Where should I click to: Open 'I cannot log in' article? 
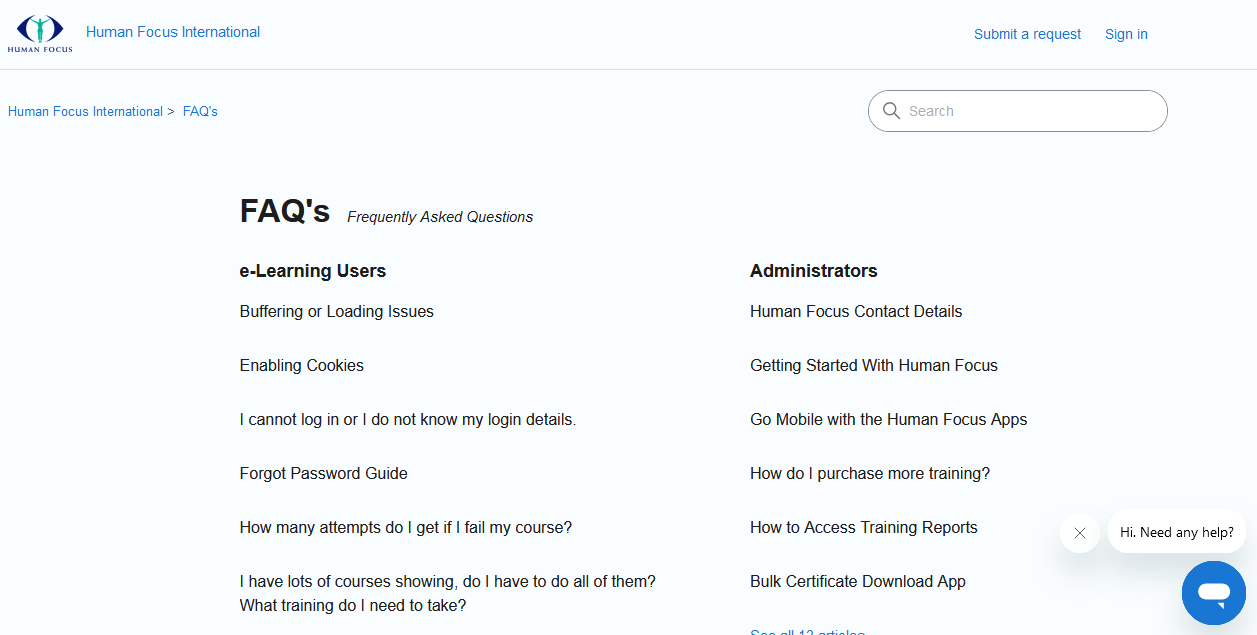pos(408,420)
